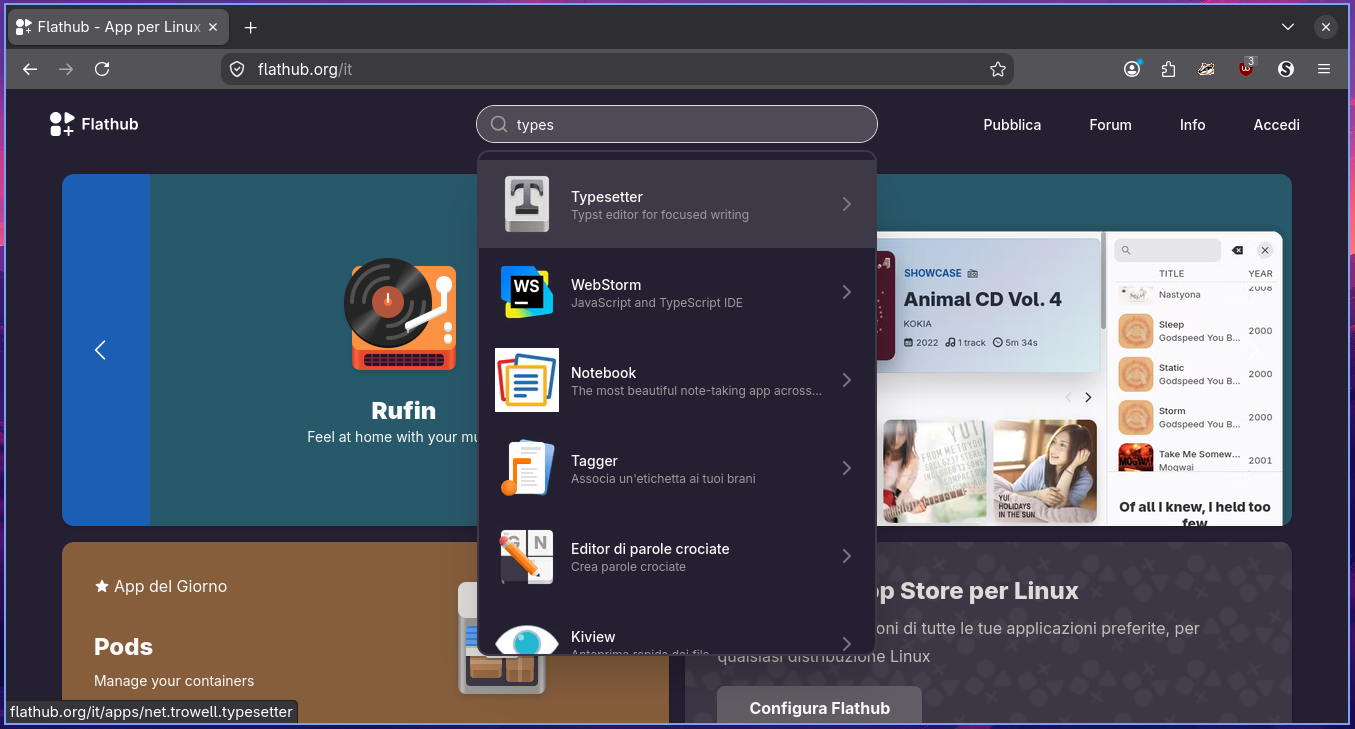Open the Typesetter app icon result

point(527,204)
